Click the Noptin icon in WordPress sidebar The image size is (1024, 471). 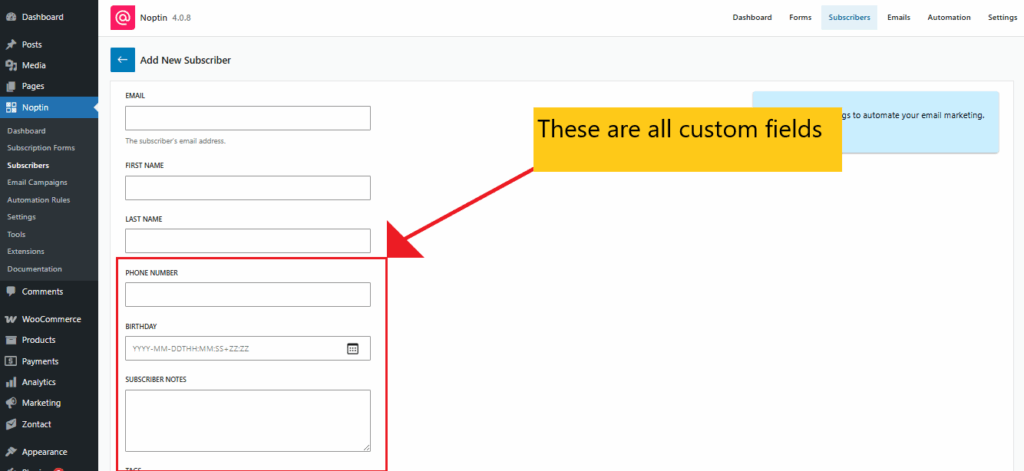point(10,108)
